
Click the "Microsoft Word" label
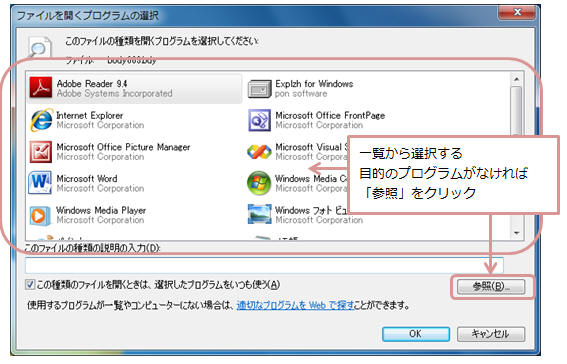[87, 179]
